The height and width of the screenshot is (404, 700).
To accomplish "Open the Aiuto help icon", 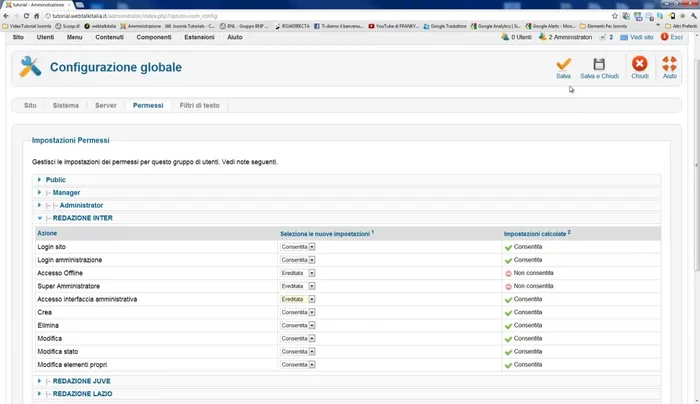I will pyautogui.click(x=670, y=64).
